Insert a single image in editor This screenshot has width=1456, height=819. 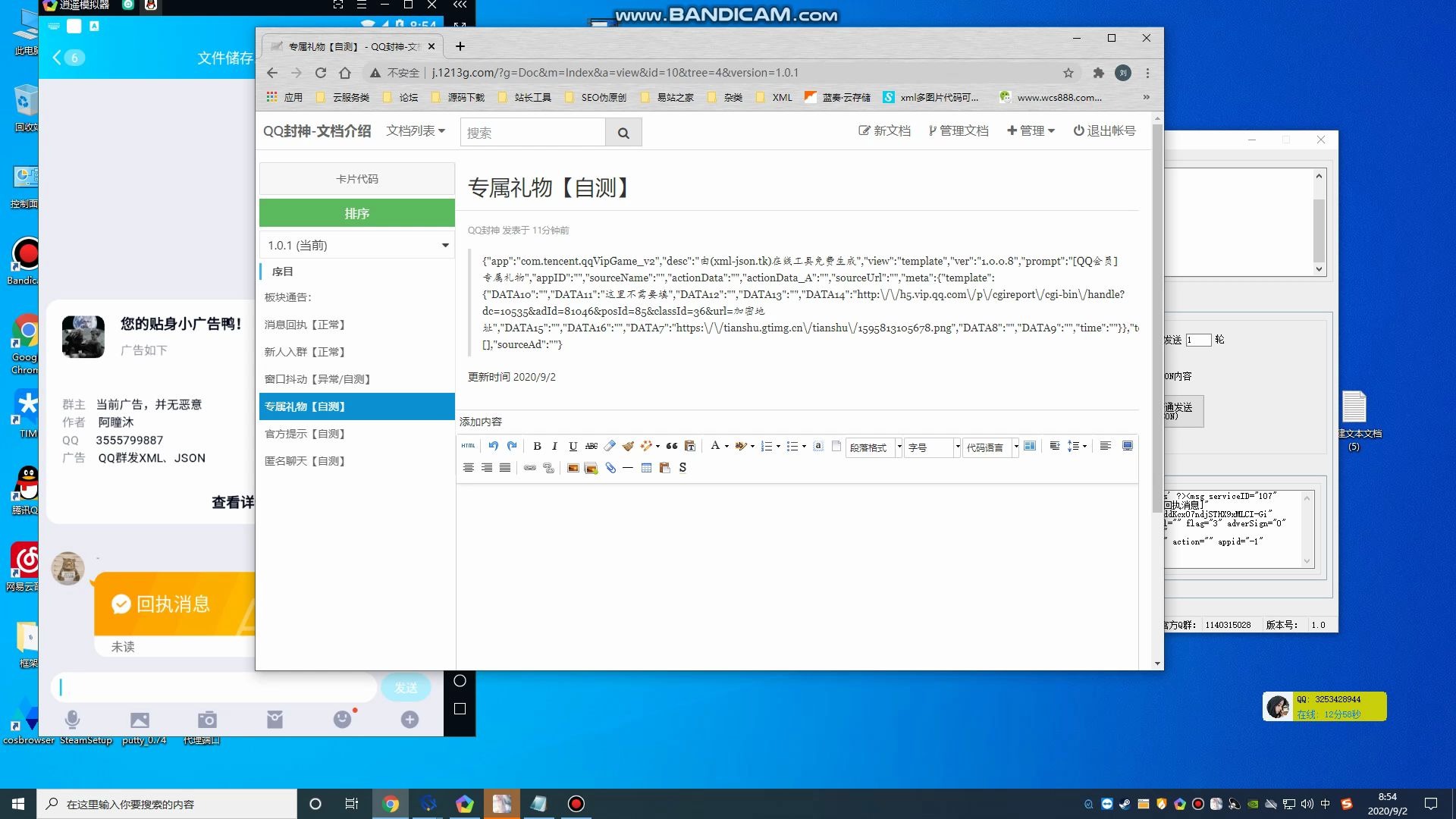(573, 468)
